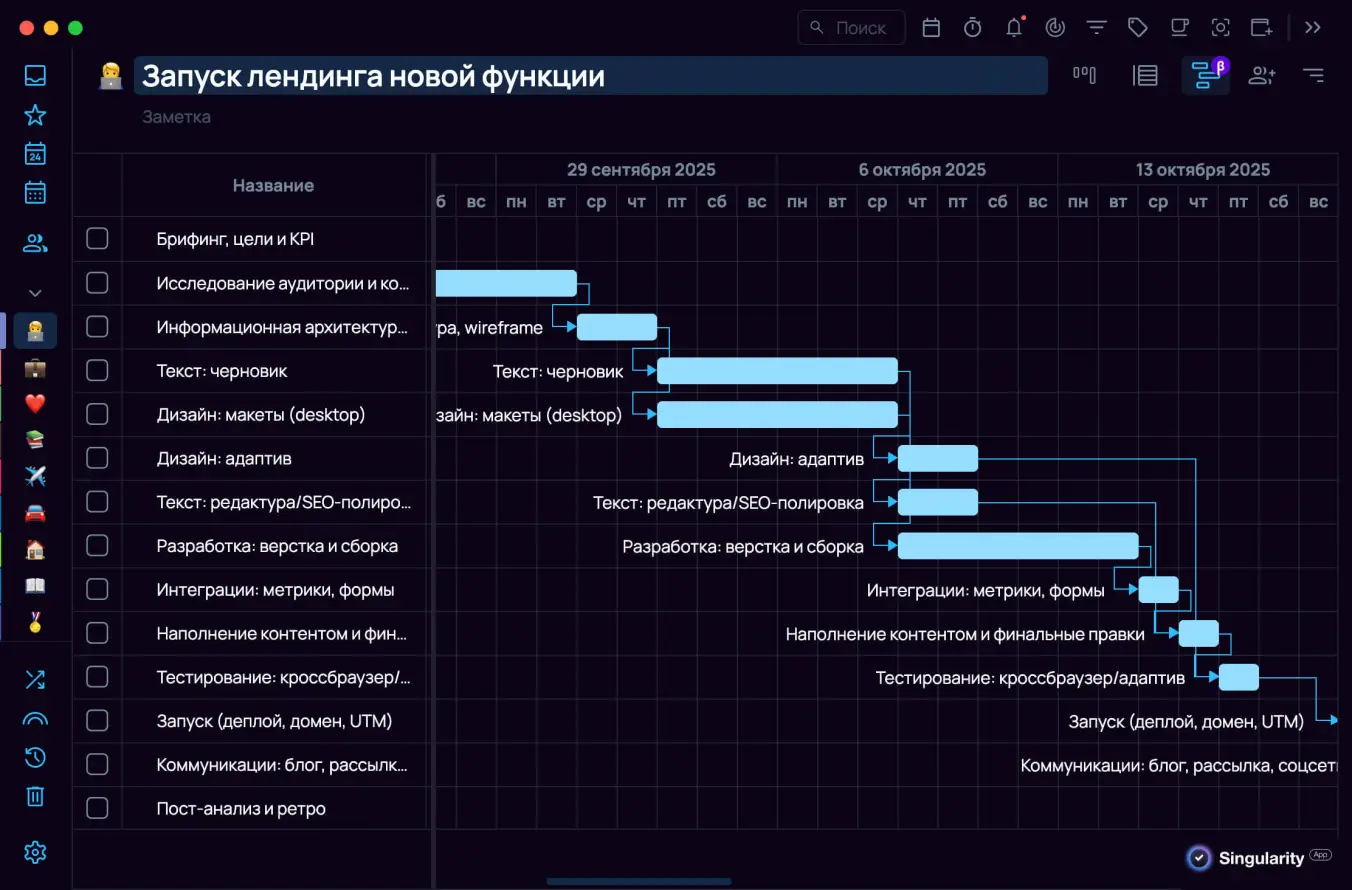Switch to Kanban board view
The height and width of the screenshot is (890, 1352).
pyautogui.click(x=1084, y=75)
